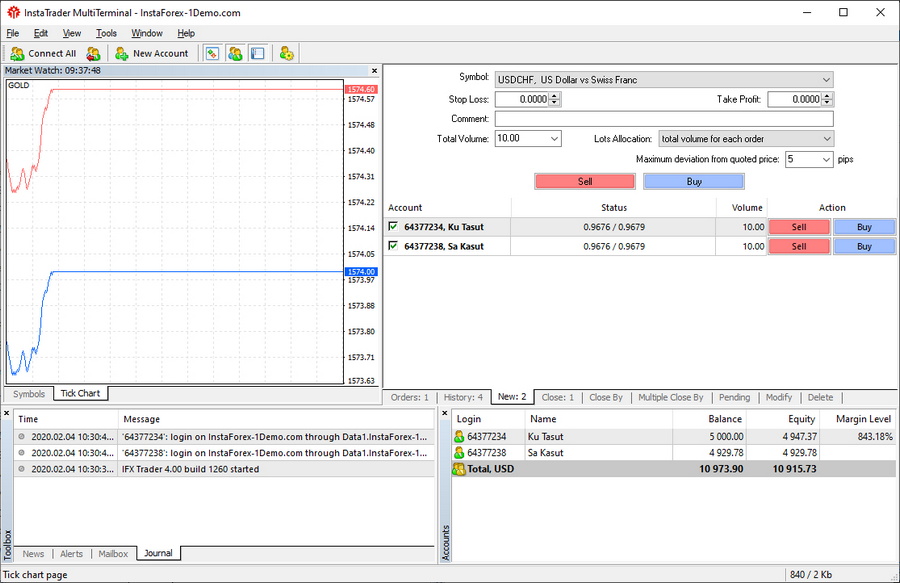Toggle the Market Watch panel icon
Image resolution: width=900 pixels, height=583 pixels.
tap(212, 53)
